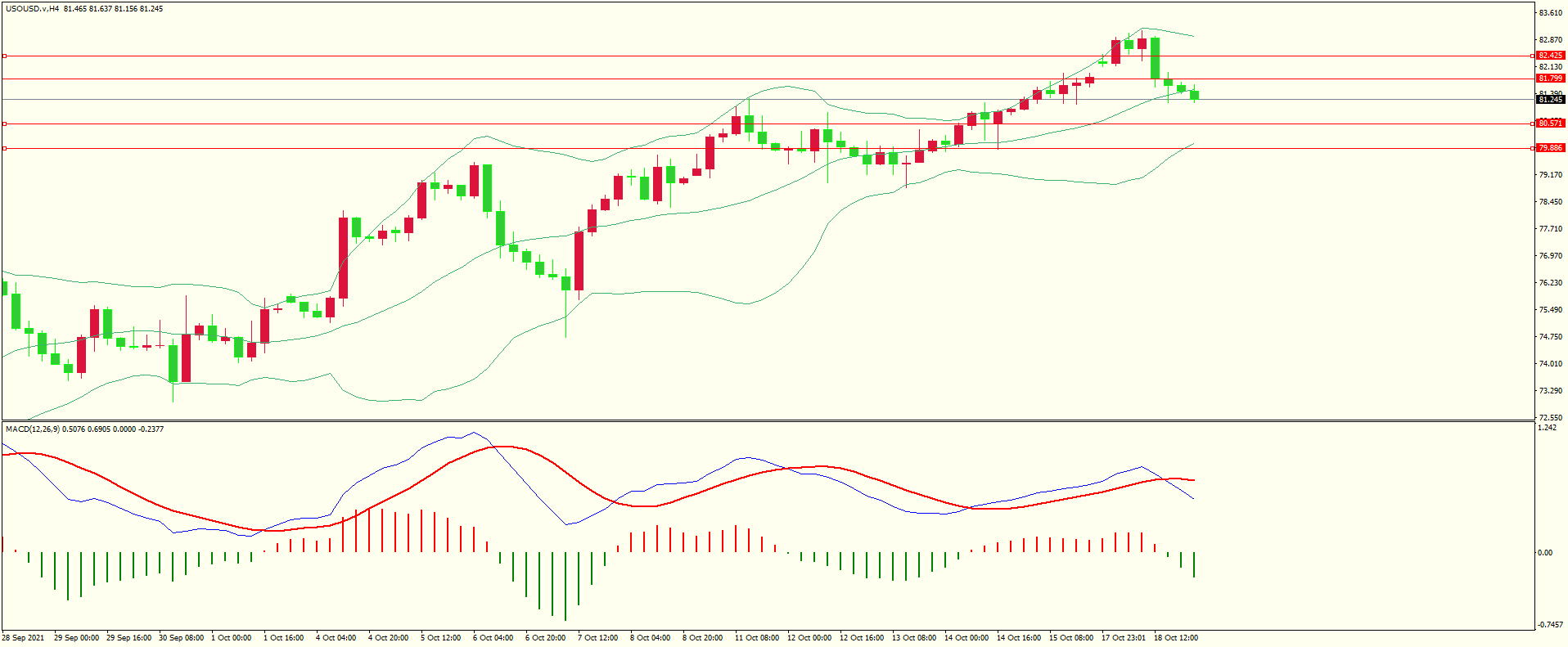Select the 79.886 horizontal line price tag
The width and height of the screenshot is (1568, 647).
click(1550, 148)
